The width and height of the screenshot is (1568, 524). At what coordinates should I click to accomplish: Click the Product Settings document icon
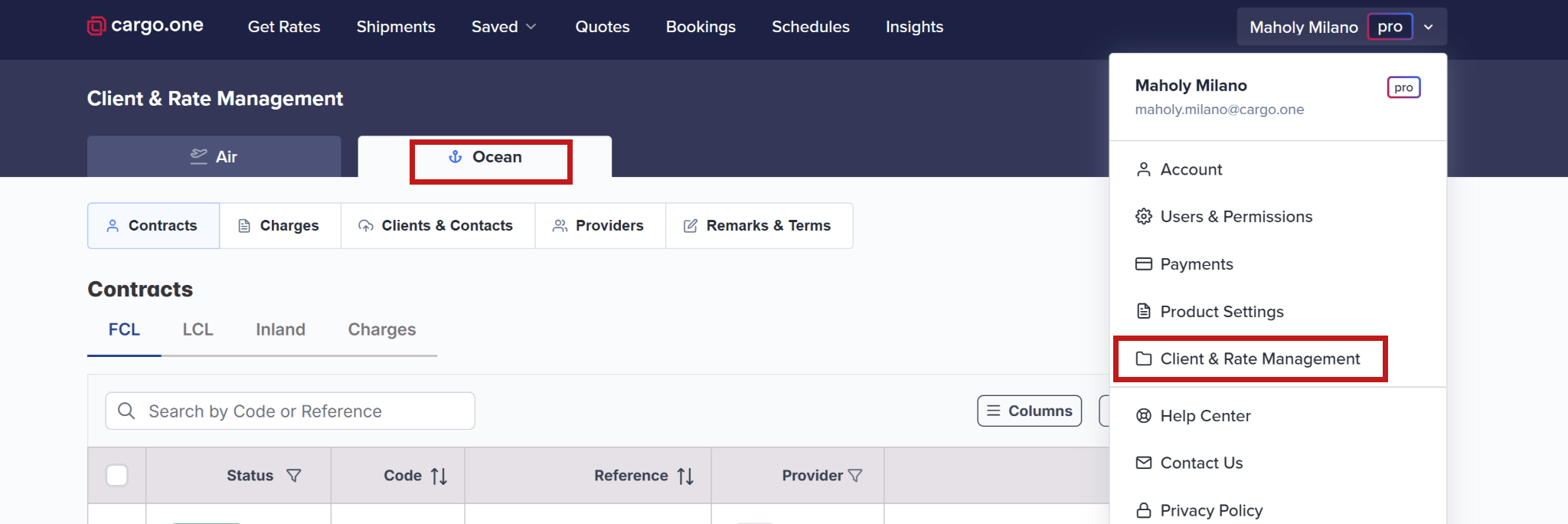point(1144,311)
